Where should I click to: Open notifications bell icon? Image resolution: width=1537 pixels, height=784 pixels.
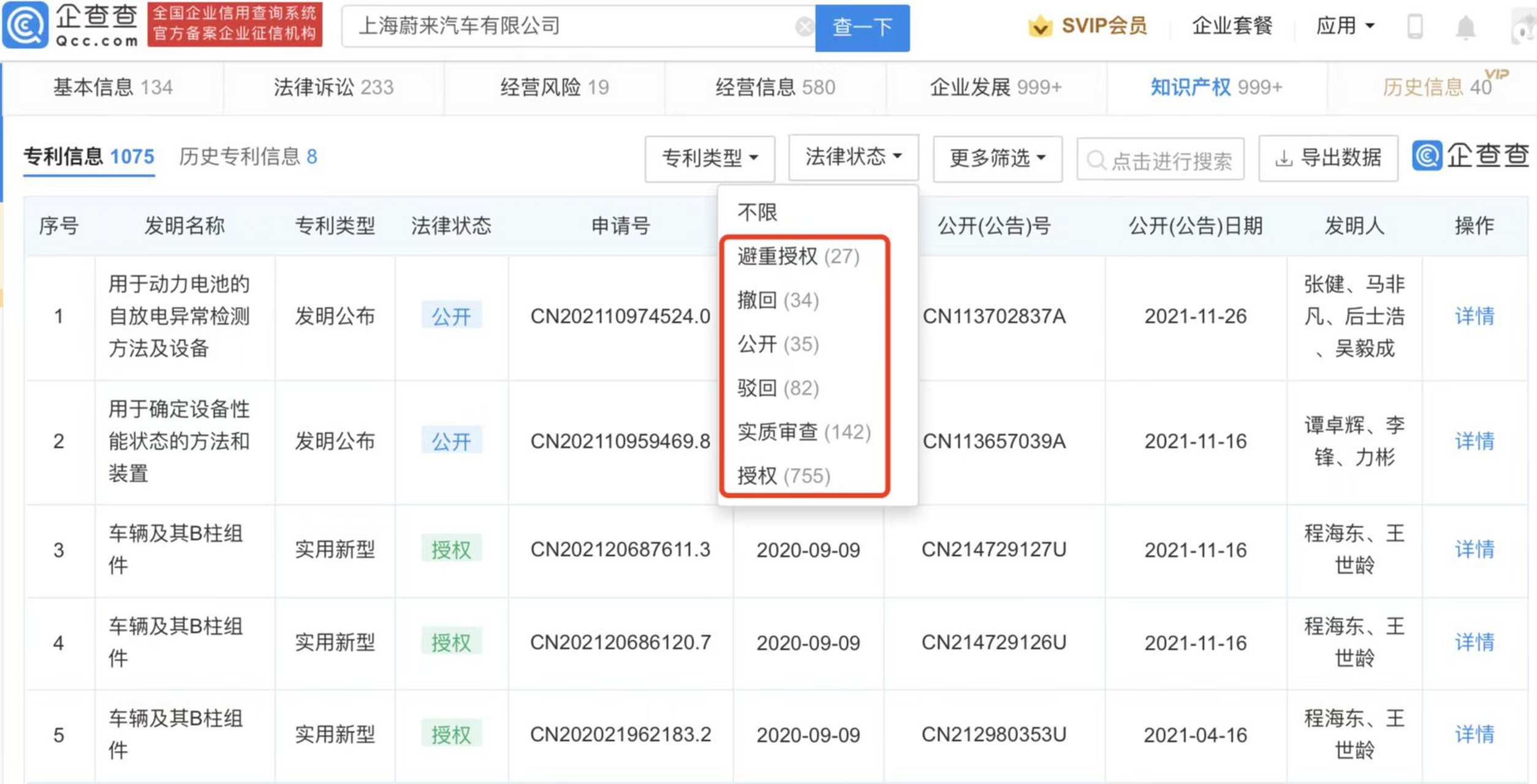click(x=1466, y=28)
